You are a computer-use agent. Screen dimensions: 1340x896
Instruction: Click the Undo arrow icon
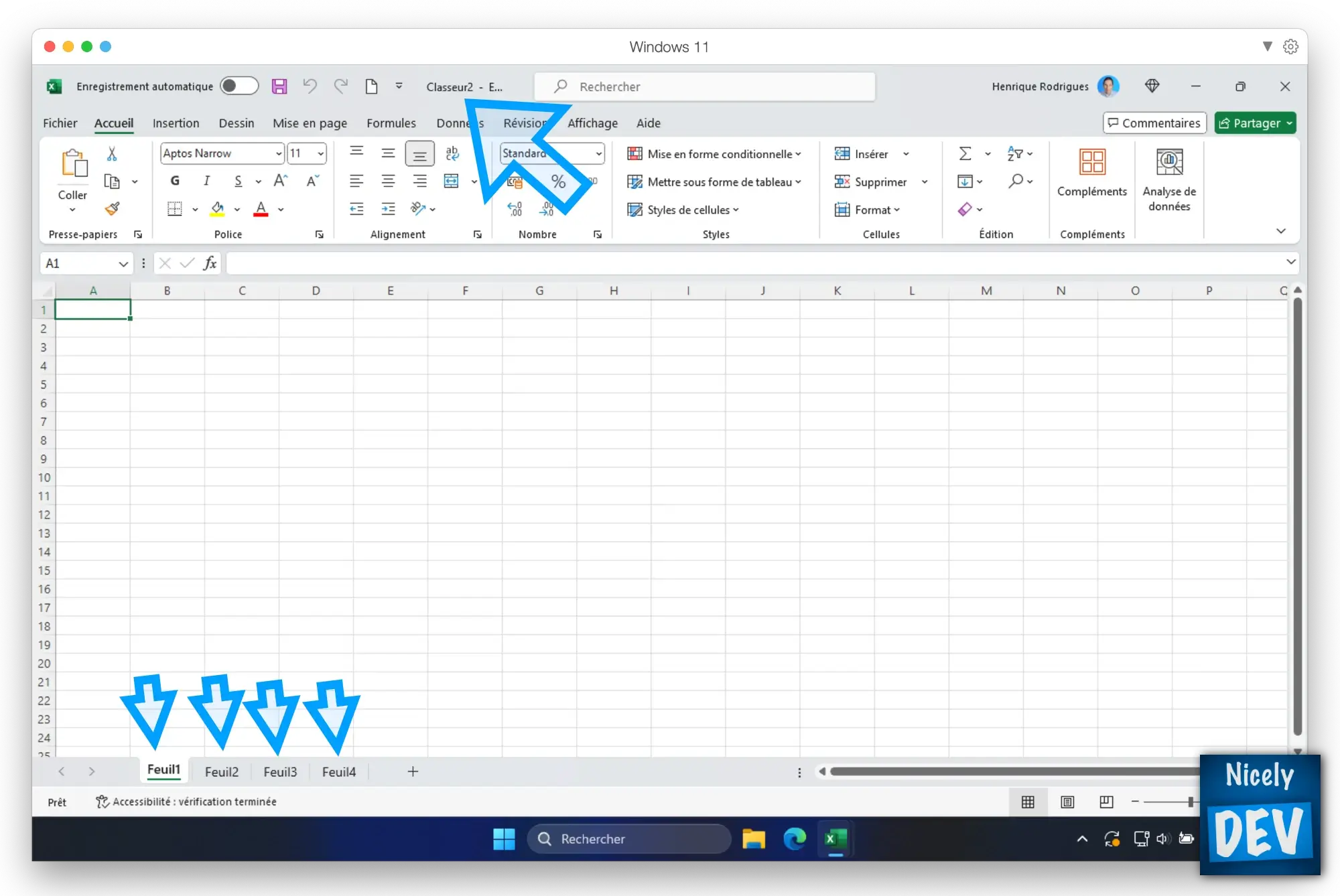pyautogui.click(x=310, y=86)
